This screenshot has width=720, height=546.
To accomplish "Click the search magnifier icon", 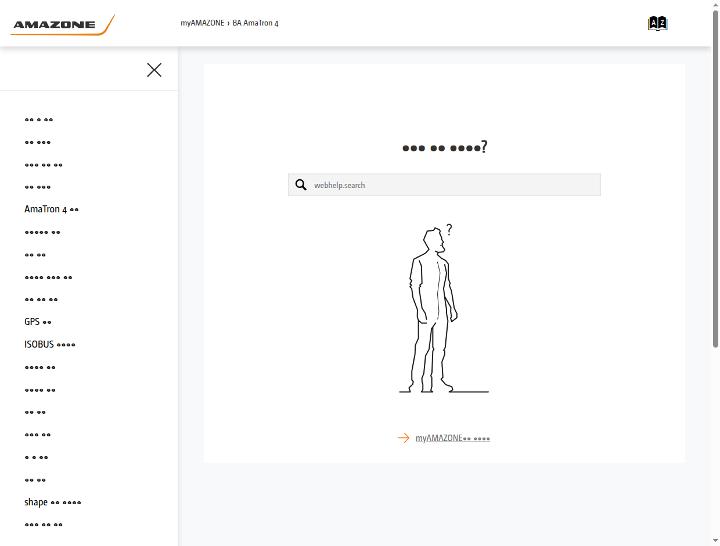I will [x=301, y=185].
